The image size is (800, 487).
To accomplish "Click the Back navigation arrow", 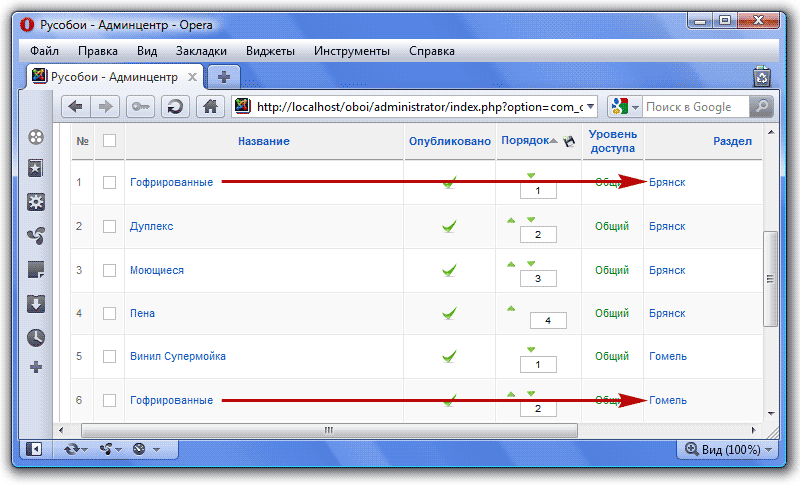I will (x=76, y=107).
